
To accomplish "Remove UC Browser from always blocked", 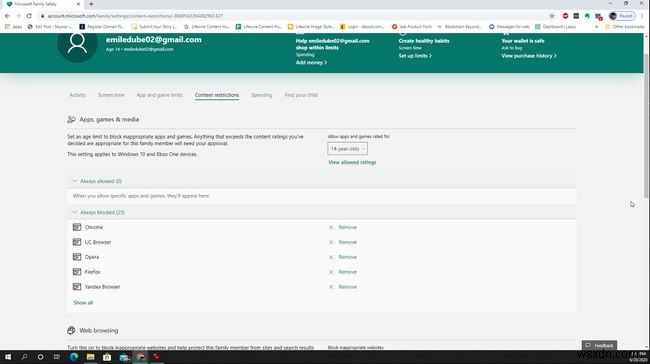I will tap(347, 242).
